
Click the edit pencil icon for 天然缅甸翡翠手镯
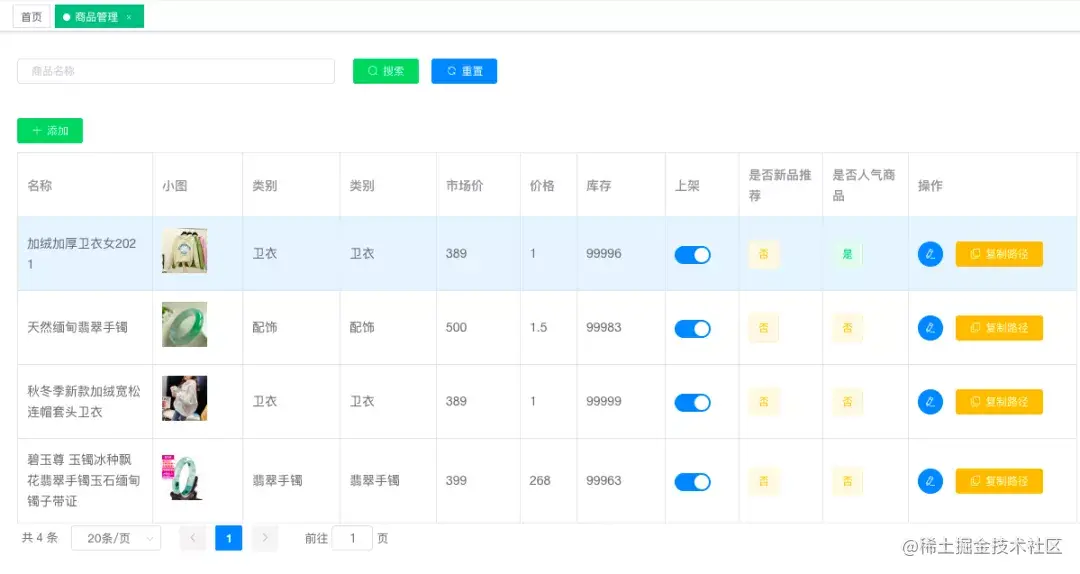point(930,328)
